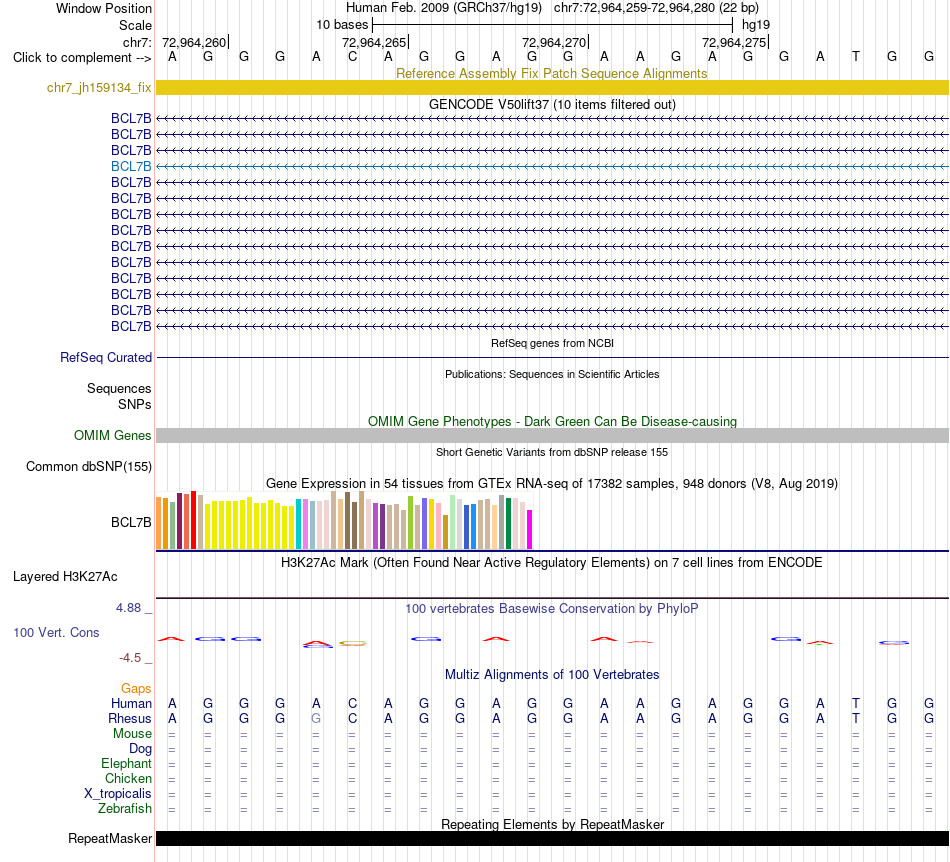
Task: Click the dark green bar in GTEx chart
Action: (509, 523)
